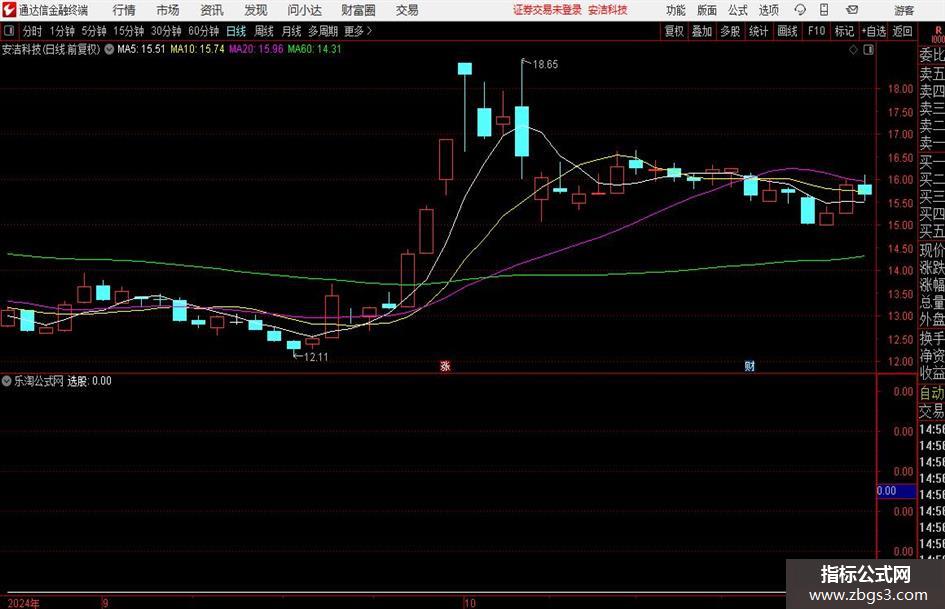
Task: Click the 自动 label in the right sidebar
Action: coord(932,394)
